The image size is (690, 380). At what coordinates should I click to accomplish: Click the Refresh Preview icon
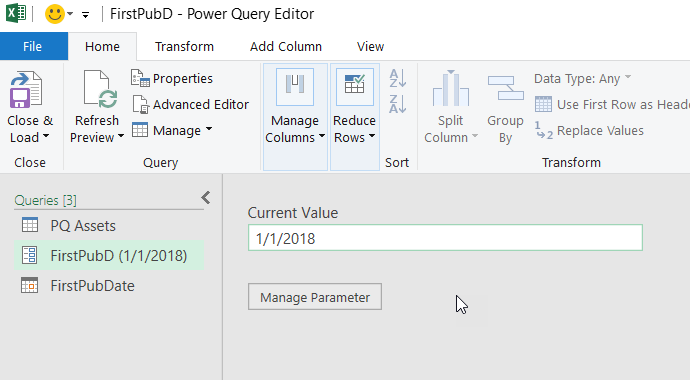(101, 89)
